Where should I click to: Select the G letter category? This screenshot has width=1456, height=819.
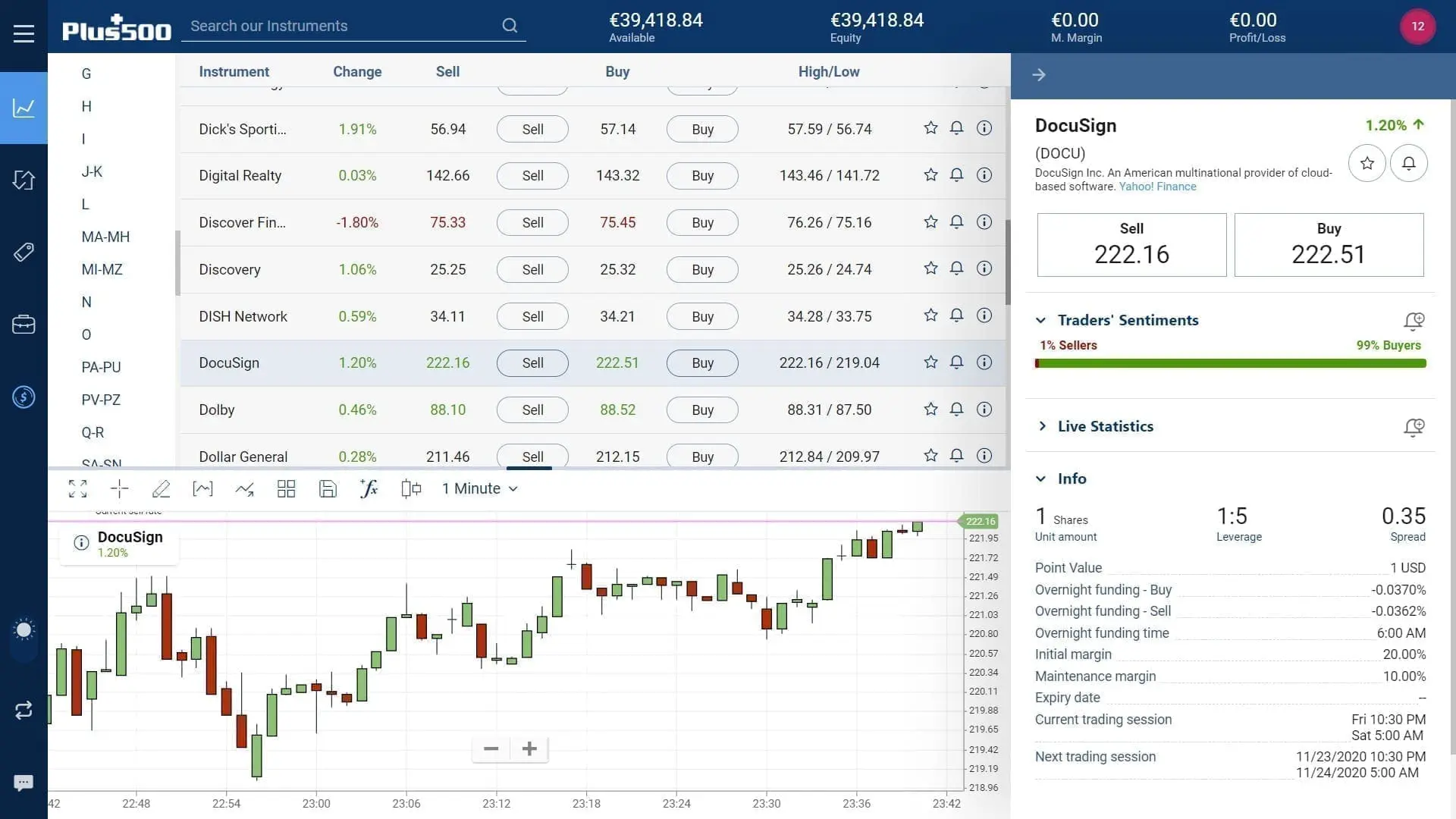86,74
